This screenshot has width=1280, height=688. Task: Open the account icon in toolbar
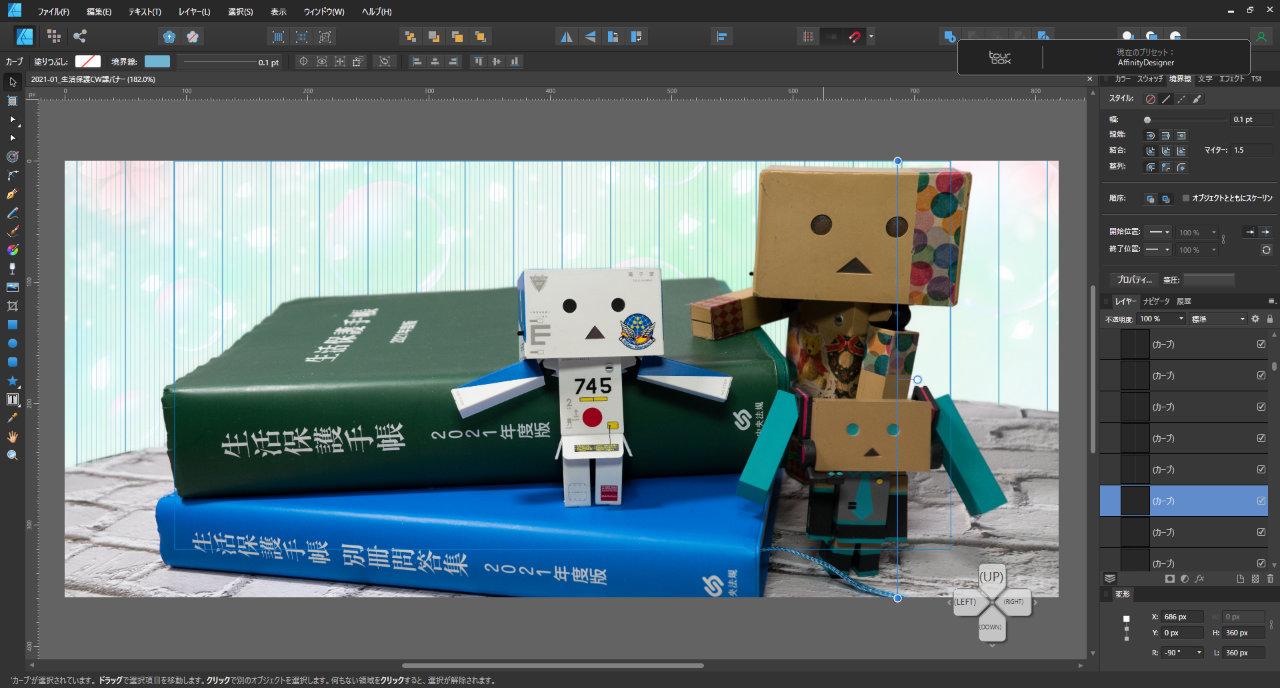(1262, 36)
